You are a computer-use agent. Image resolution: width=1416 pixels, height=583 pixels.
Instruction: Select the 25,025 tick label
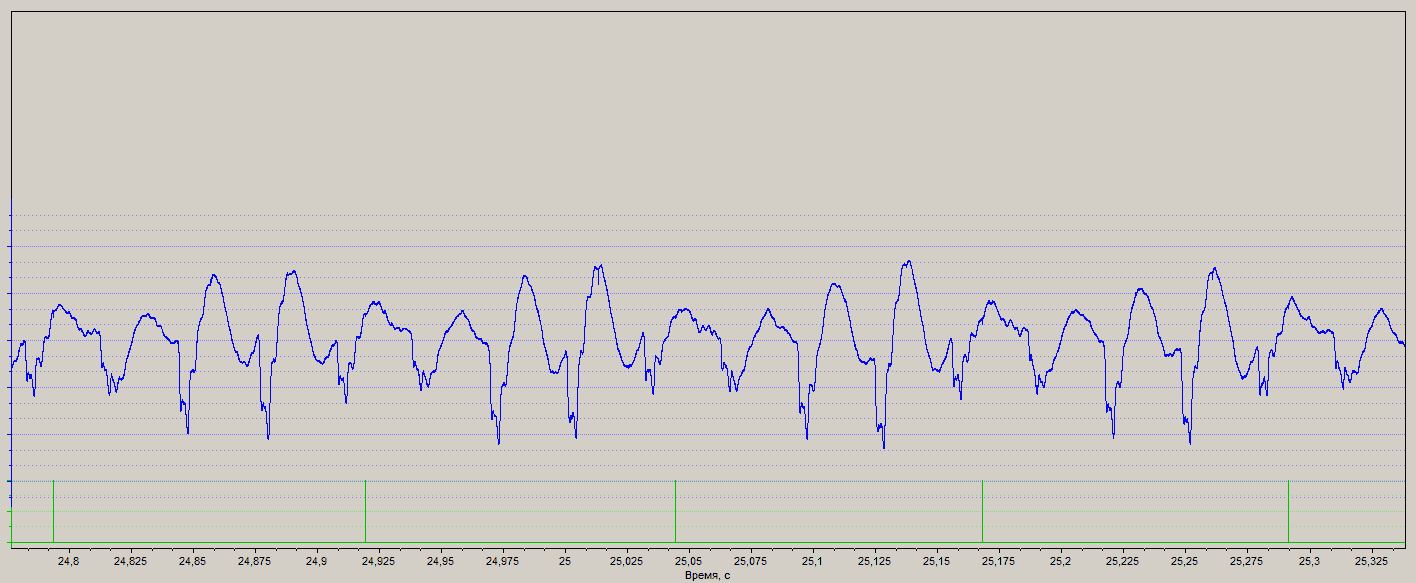(x=627, y=561)
